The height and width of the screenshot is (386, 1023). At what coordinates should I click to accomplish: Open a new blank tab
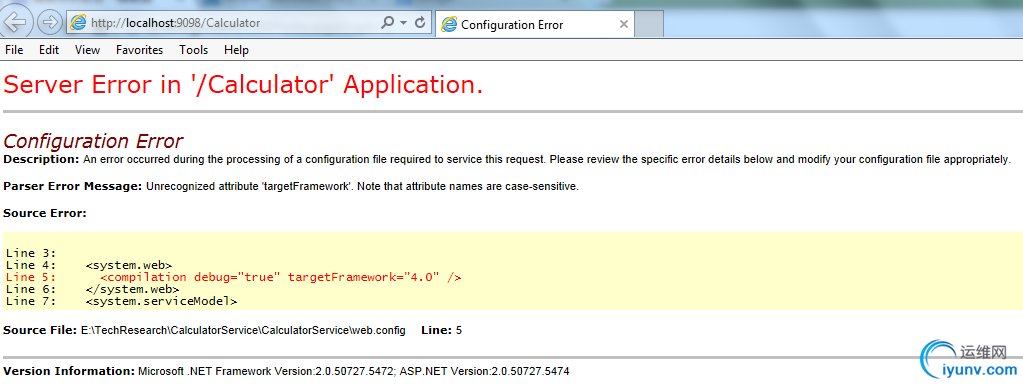click(x=649, y=25)
